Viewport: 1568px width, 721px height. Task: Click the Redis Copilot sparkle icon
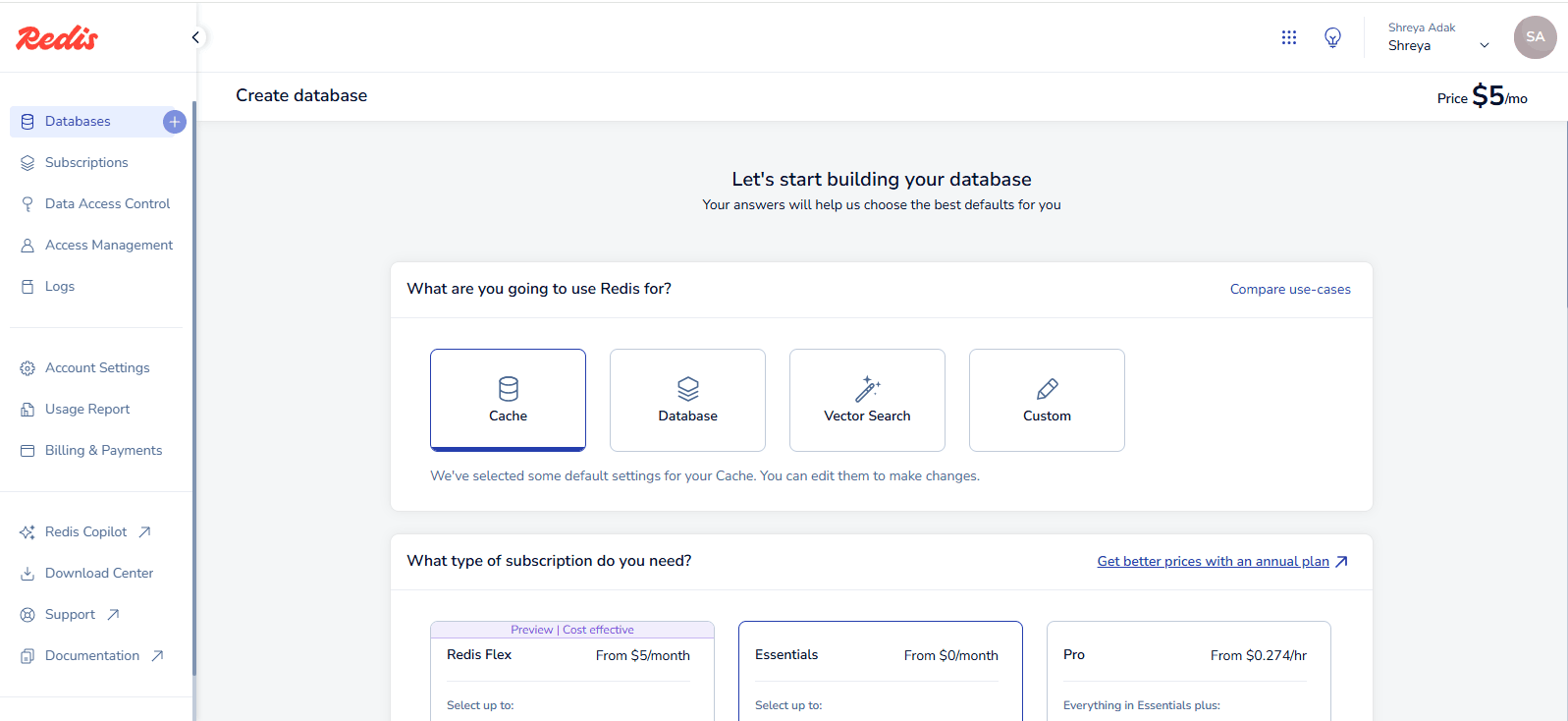27,532
